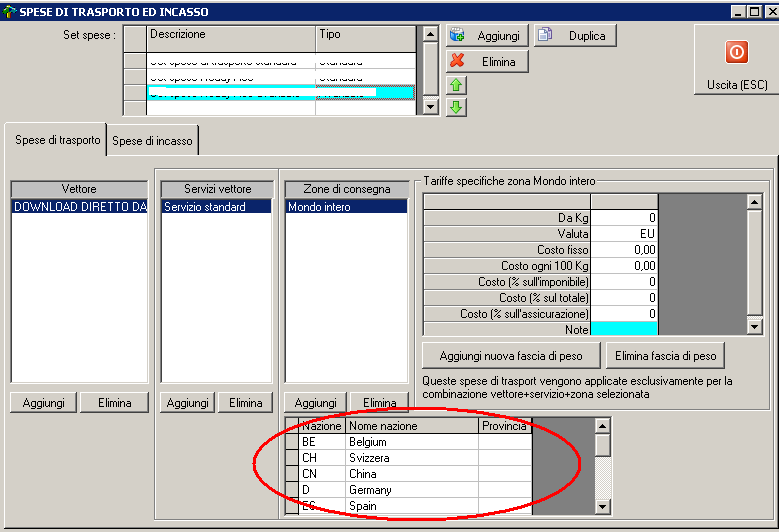Click Elimina under Zone di consegna
Screen dimensions: 779x532
click(x=380, y=403)
